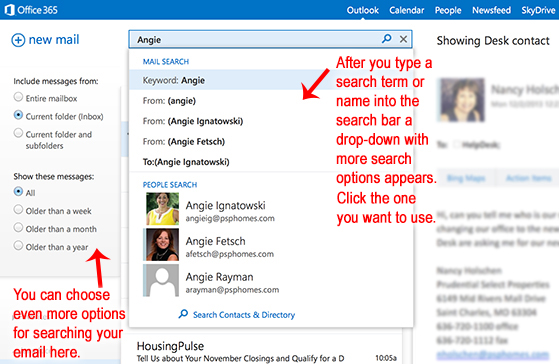Viewport: 559px width, 364px height.
Task: Open the Outlook tab
Action: 363,10
